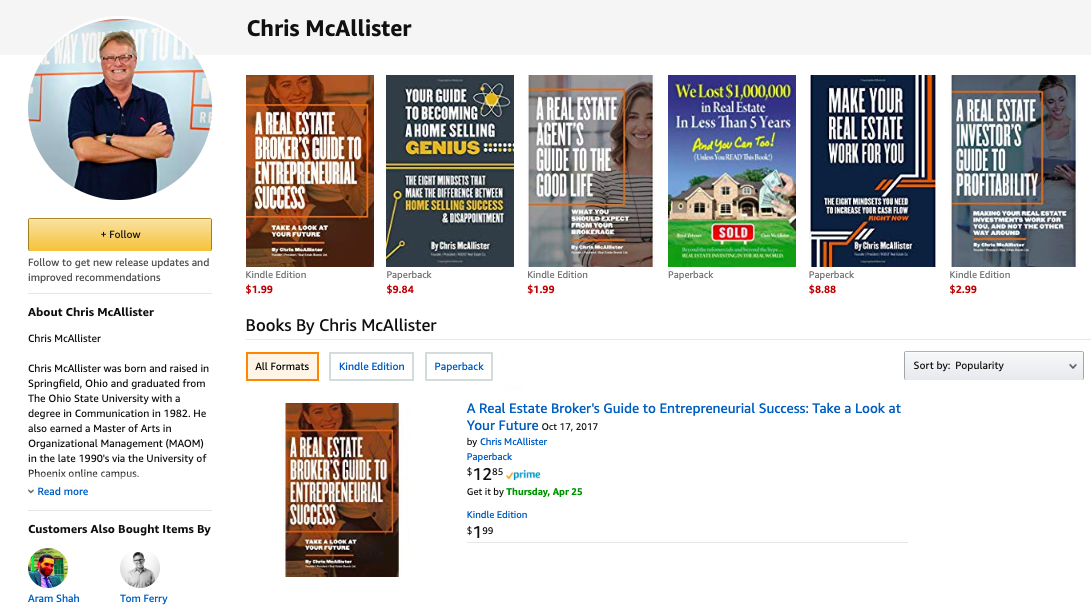This screenshot has height=609, width=1091.
Task: Open 'A Real Estate Agent's Guide to the Good Life' cover
Action: [x=591, y=171]
